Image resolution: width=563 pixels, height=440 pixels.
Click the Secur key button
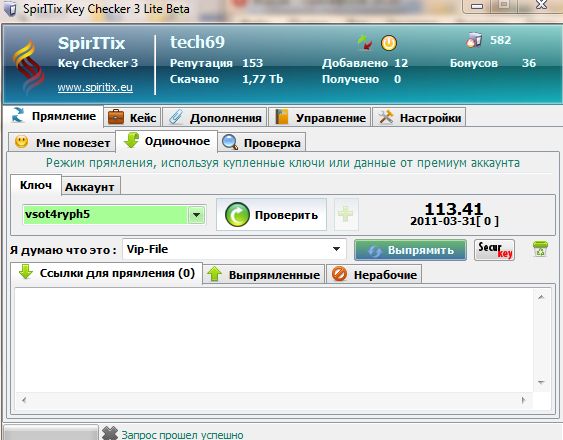(x=494, y=250)
